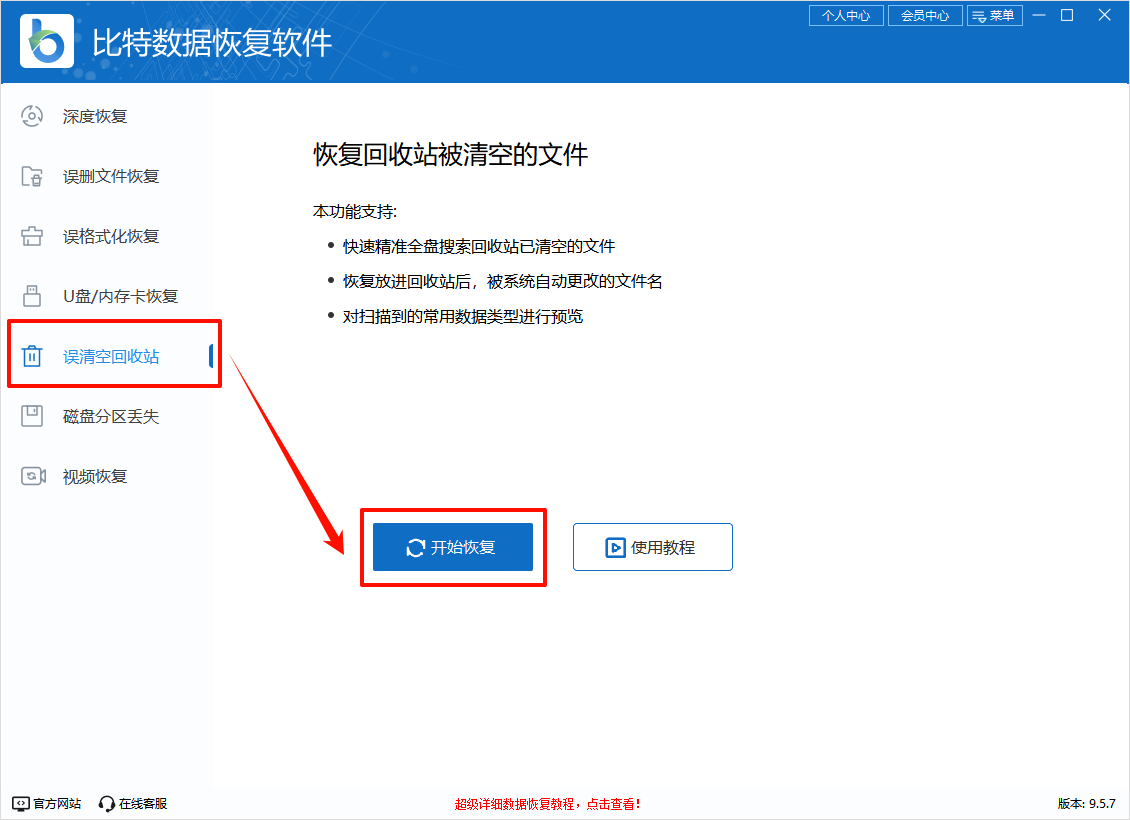Minimize the application window
Screen dimensions: 1130x820
click(1038, 15)
